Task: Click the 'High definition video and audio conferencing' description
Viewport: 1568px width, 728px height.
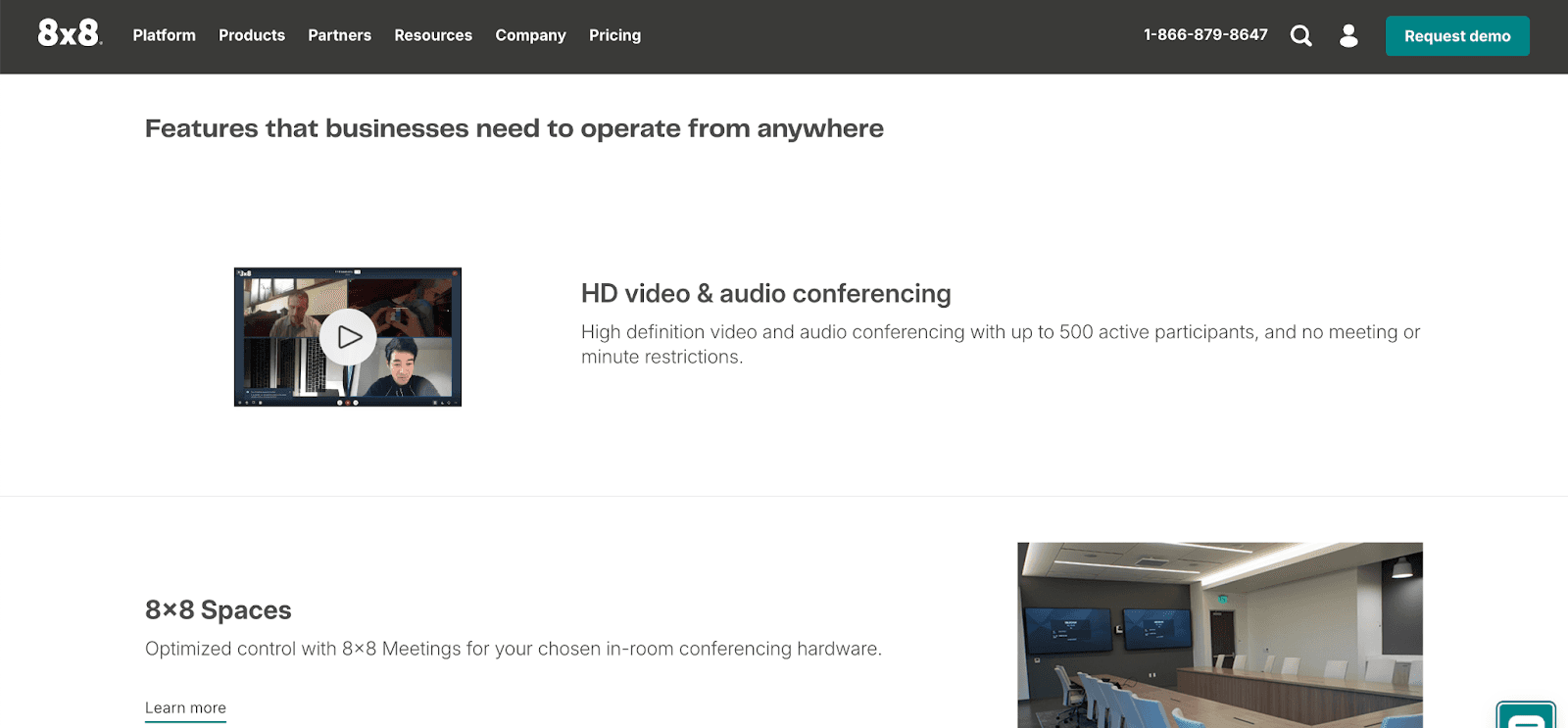Action: click(x=1001, y=344)
